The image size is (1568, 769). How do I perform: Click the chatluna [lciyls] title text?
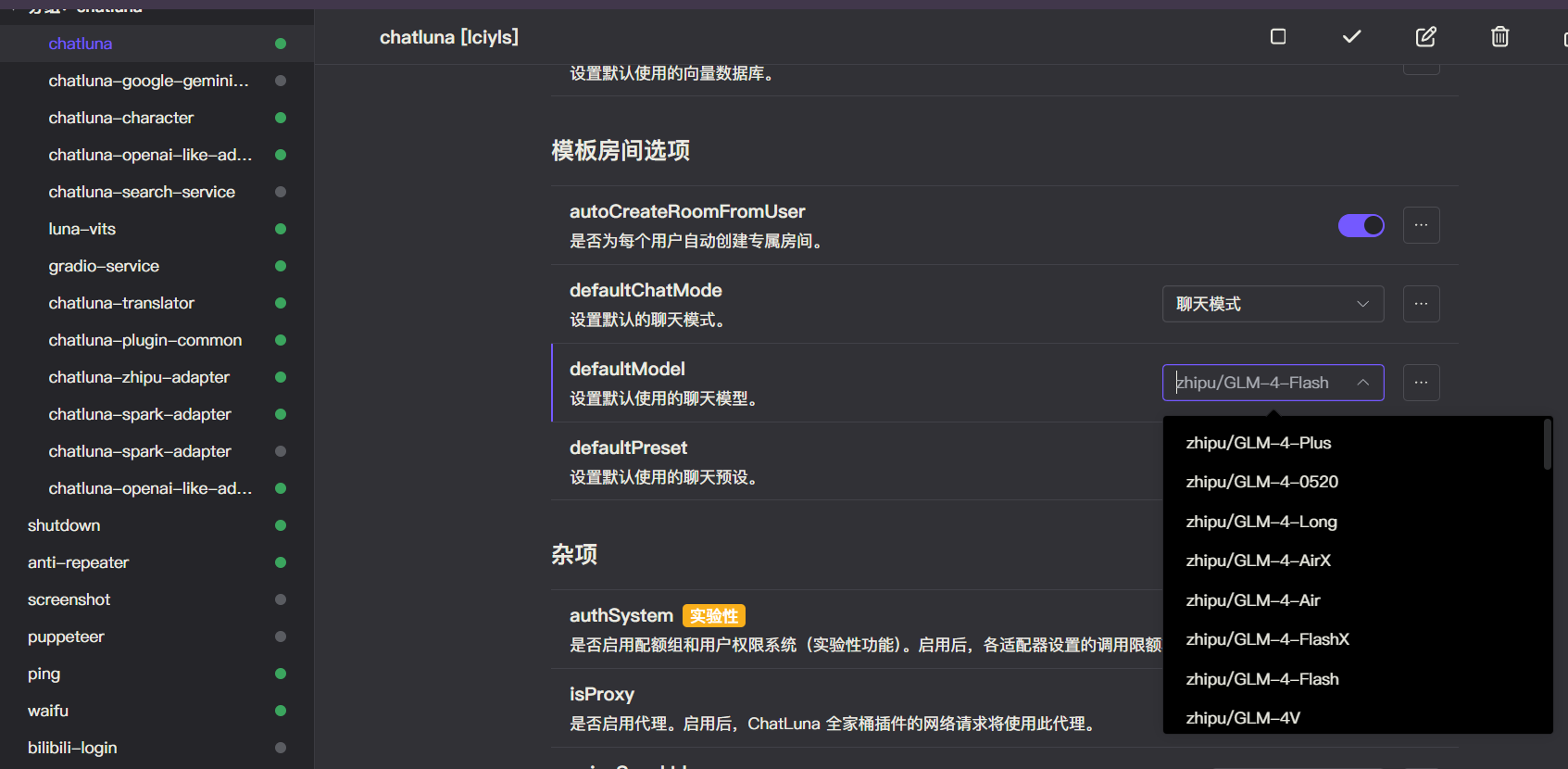pyautogui.click(x=449, y=37)
